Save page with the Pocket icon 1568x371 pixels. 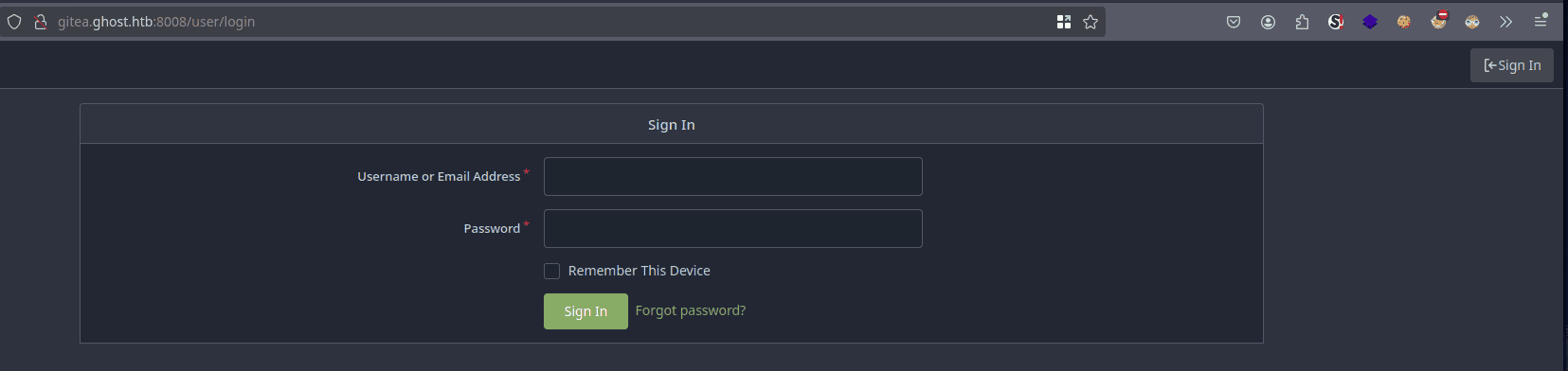(x=1234, y=22)
